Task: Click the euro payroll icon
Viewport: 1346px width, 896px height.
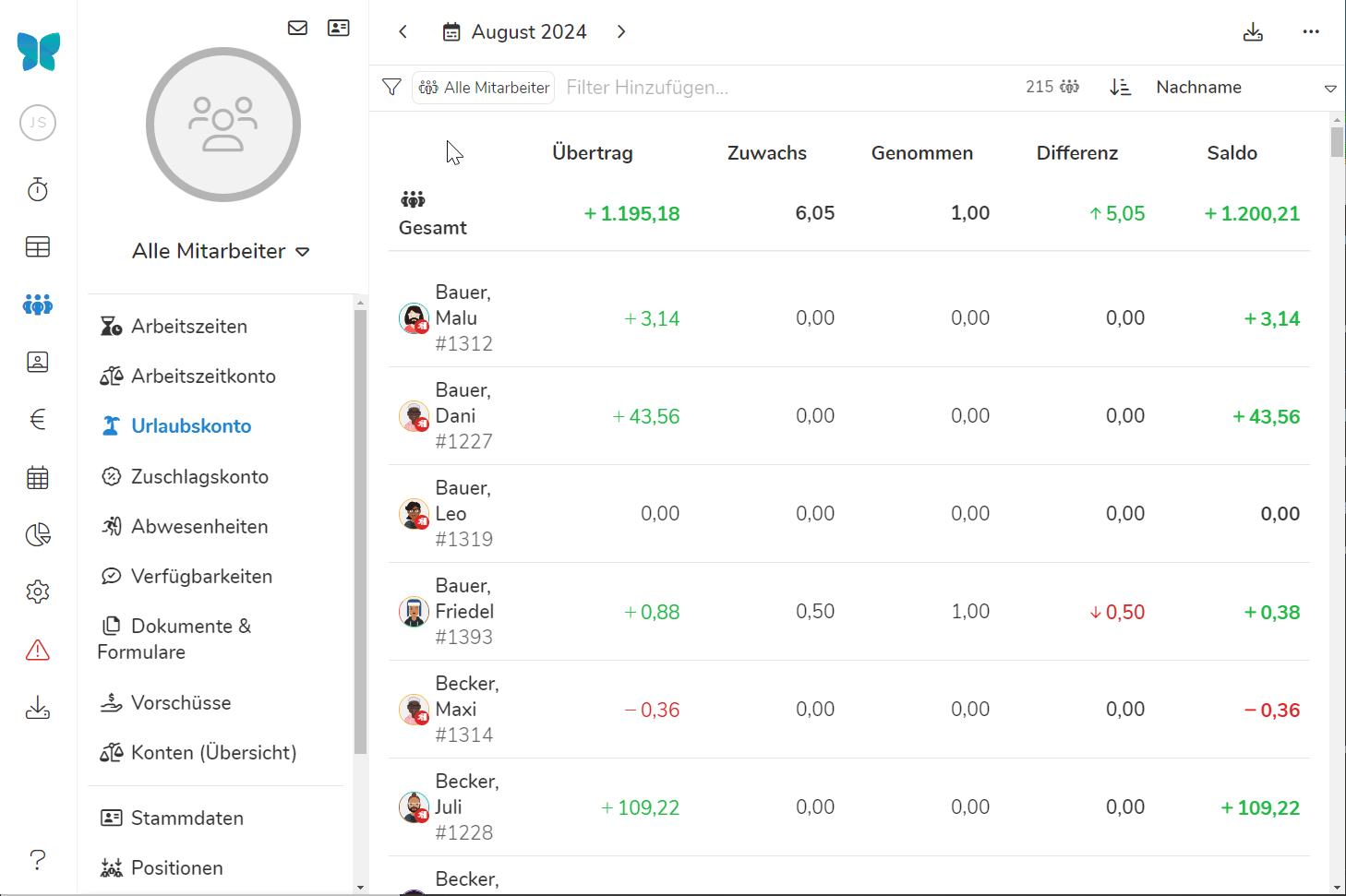Action: [38, 420]
